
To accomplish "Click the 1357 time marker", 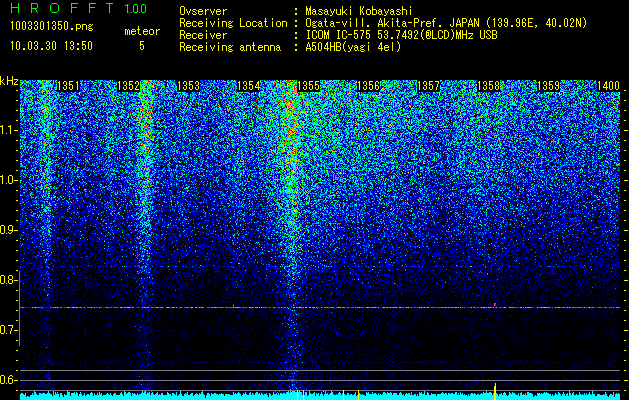I will point(428,86).
